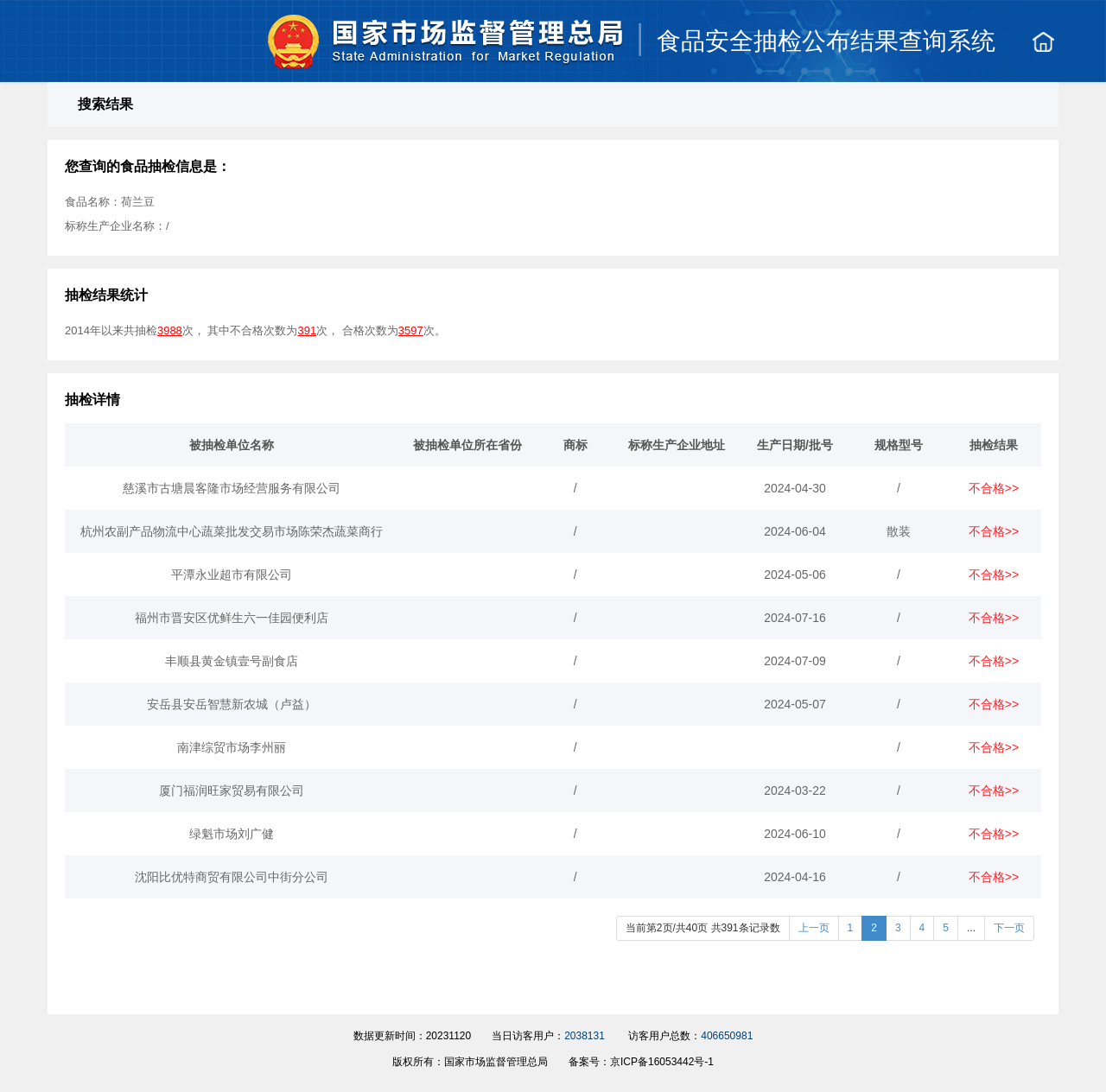The width and height of the screenshot is (1106, 1092).
Task: Open 不合格 result for 慈溪市古塘晨客隆市场
Action: coord(994,488)
